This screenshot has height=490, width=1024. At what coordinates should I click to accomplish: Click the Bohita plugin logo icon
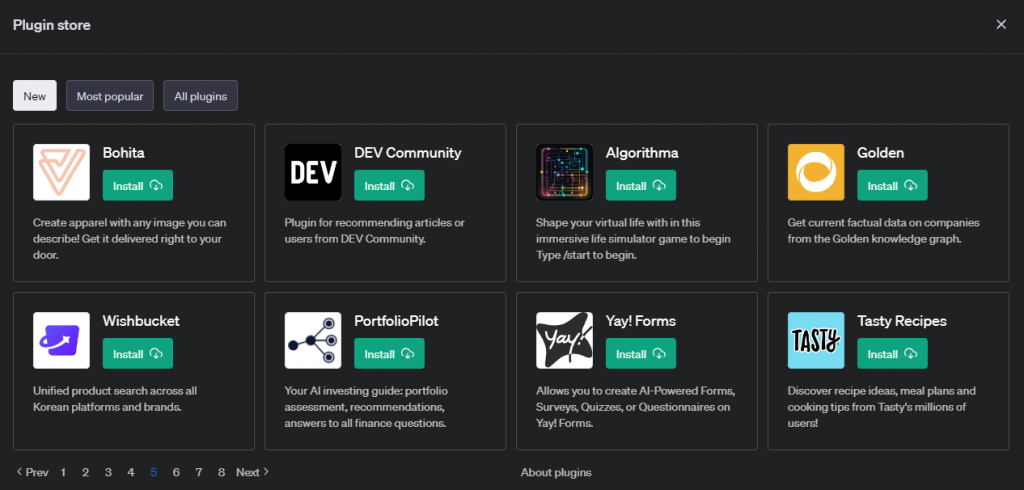(61, 172)
